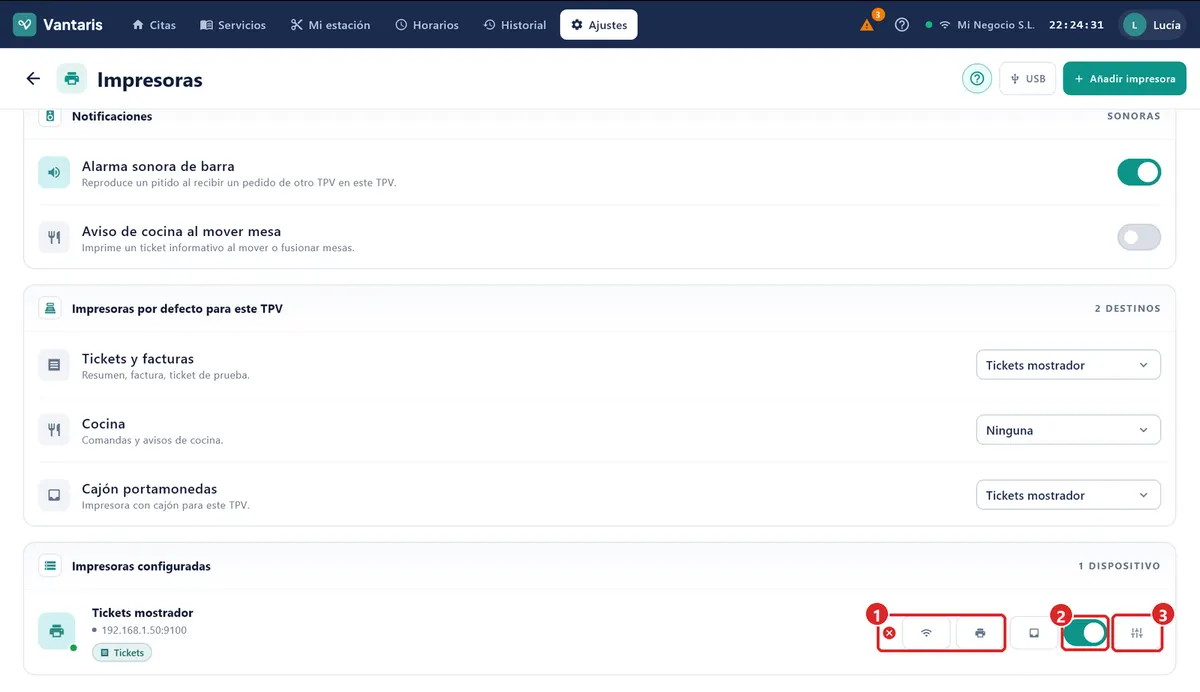1200x692 pixels.
Task: Go back using the left arrow
Action: (x=33, y=79)
